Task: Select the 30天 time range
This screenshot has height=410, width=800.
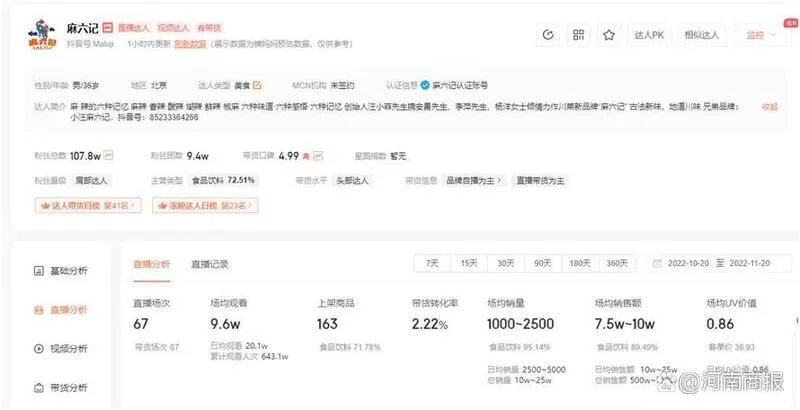Action: click(506, 264)
